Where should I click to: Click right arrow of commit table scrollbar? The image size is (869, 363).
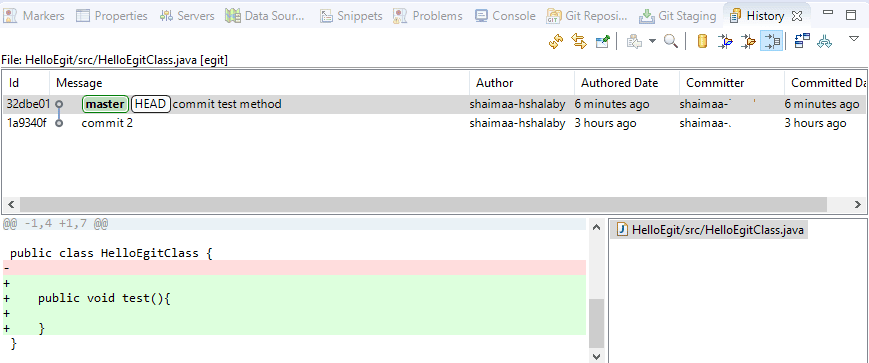point(858,204)
